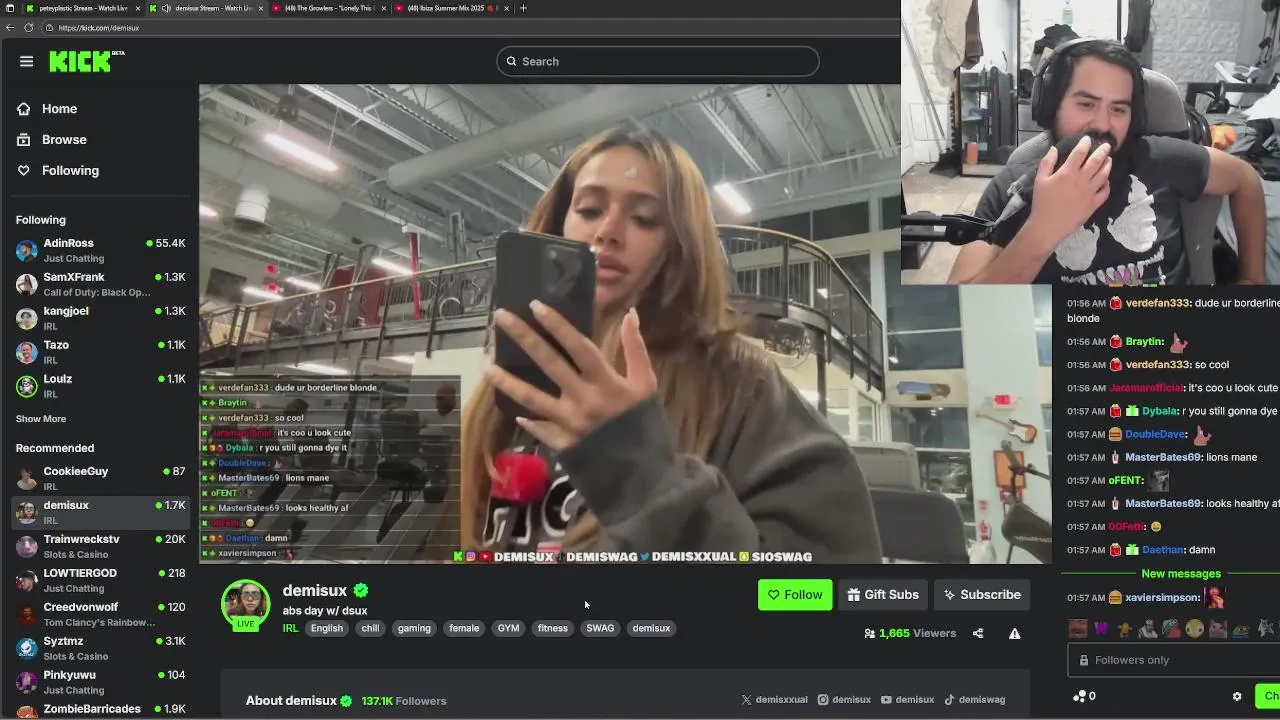The image size is (1280, 720).
Task: Click Daethan username in chat
Action: (x=1163, y=550)
